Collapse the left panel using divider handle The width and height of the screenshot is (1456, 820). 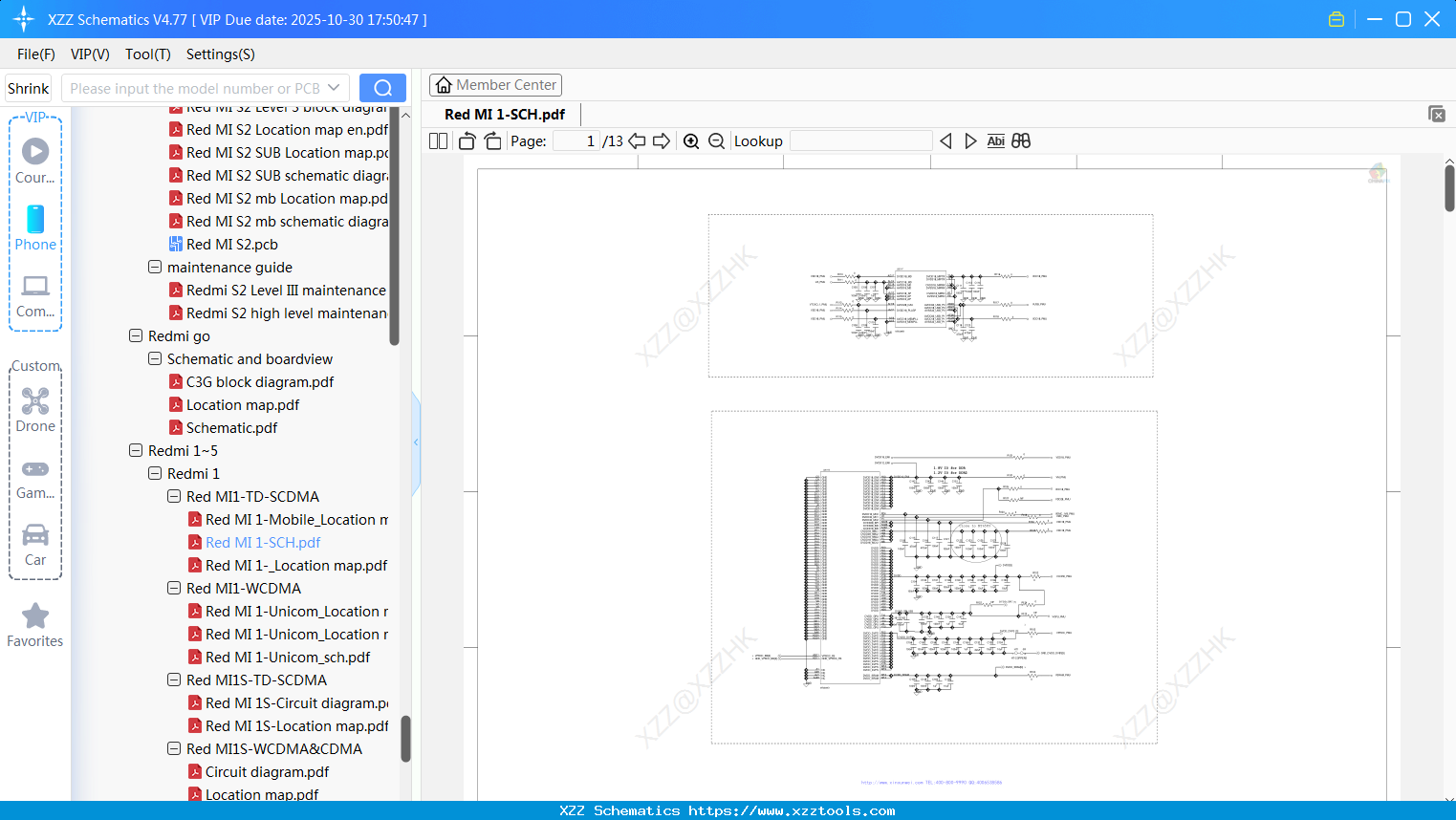tap(416, 442)
